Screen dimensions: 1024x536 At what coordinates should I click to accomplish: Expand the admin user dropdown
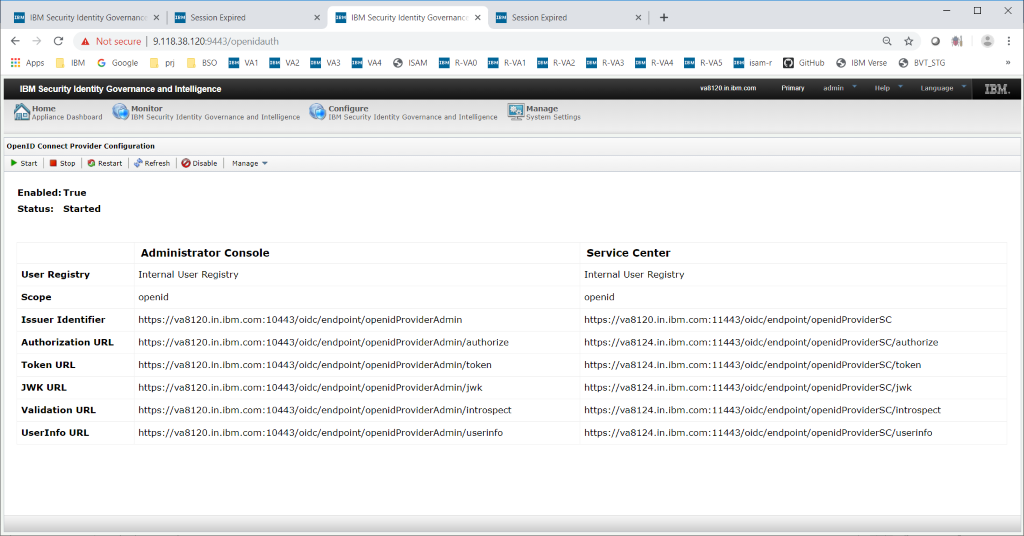tap(839, 87)
